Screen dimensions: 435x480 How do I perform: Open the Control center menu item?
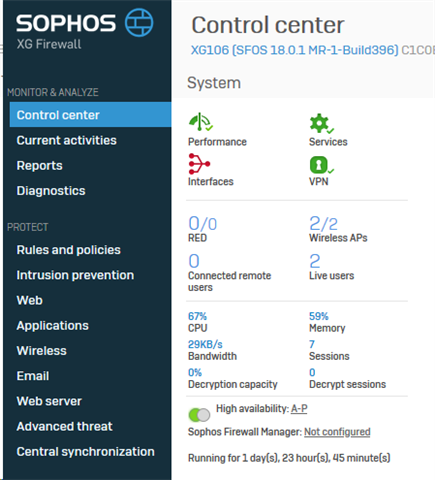90,115
